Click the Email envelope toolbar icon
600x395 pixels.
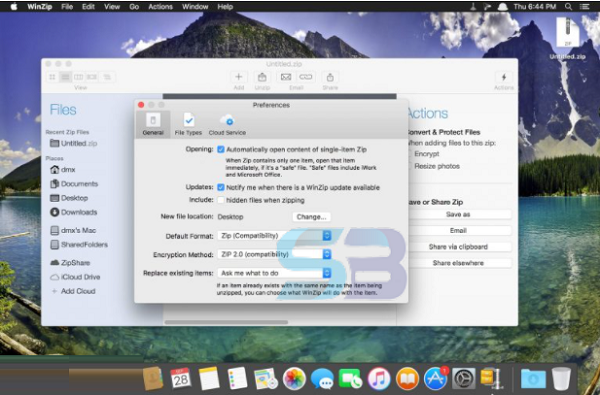click(x=286, y=77)
